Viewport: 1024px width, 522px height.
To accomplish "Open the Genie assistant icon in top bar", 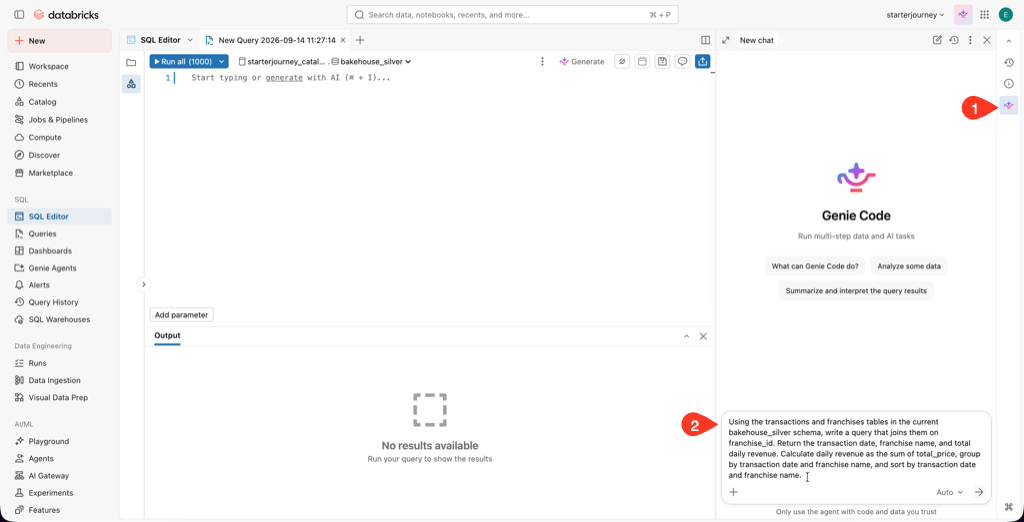I will [963, 14].
